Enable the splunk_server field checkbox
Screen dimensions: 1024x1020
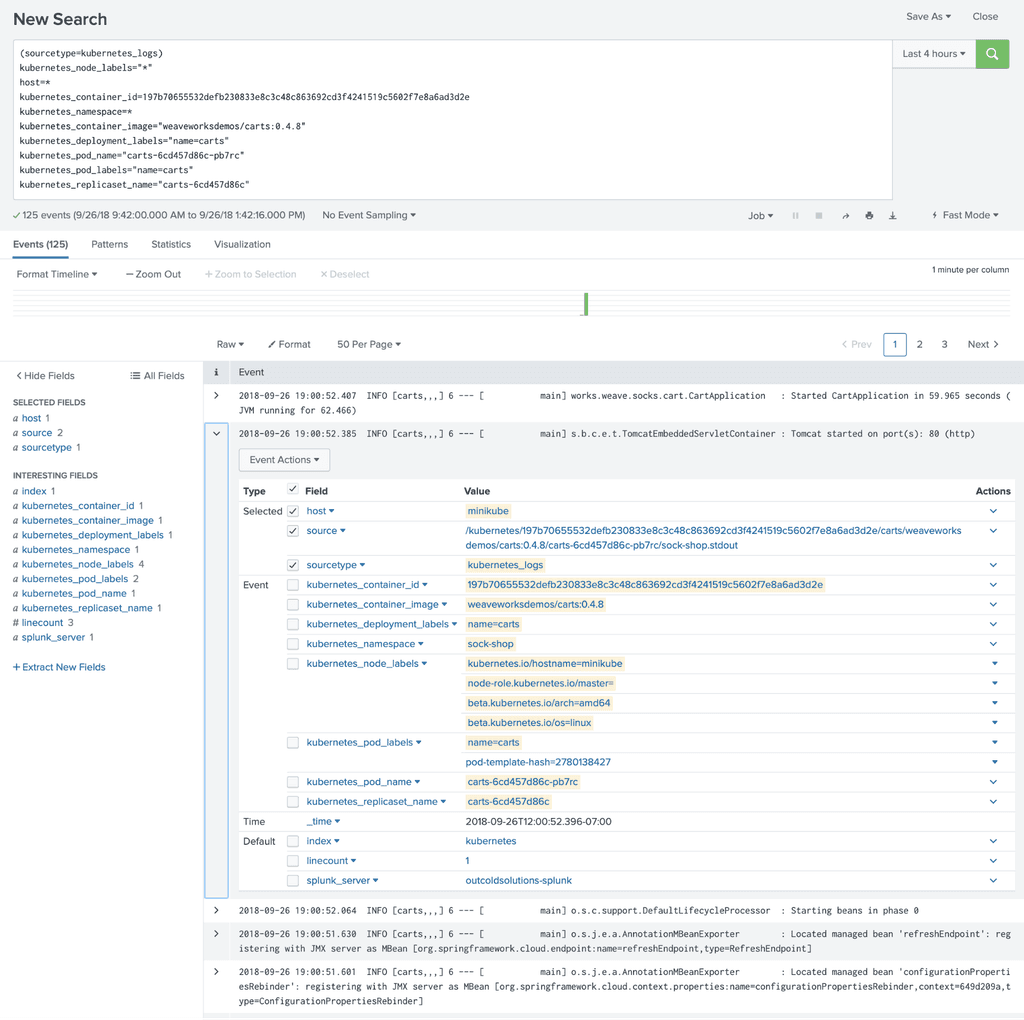click(293, 881)
